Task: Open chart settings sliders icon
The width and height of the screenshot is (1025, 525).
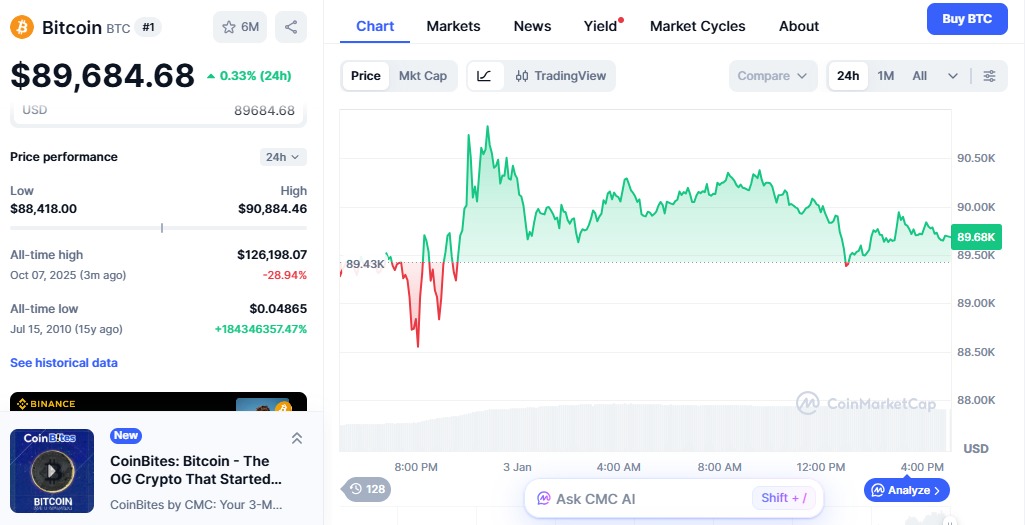Action: [989, 76]
